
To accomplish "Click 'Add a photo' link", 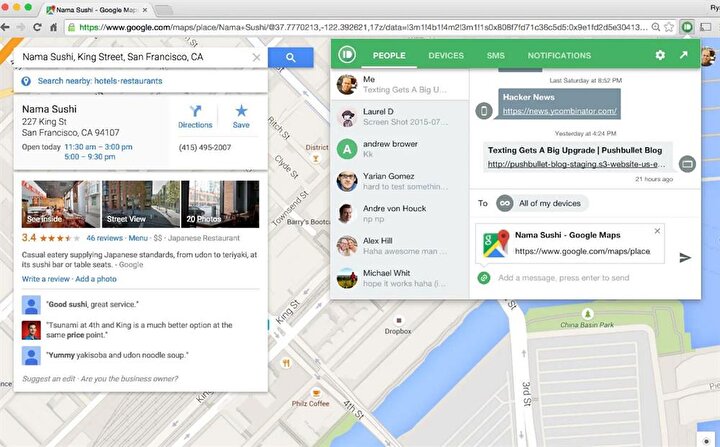I will click(96, 279).
